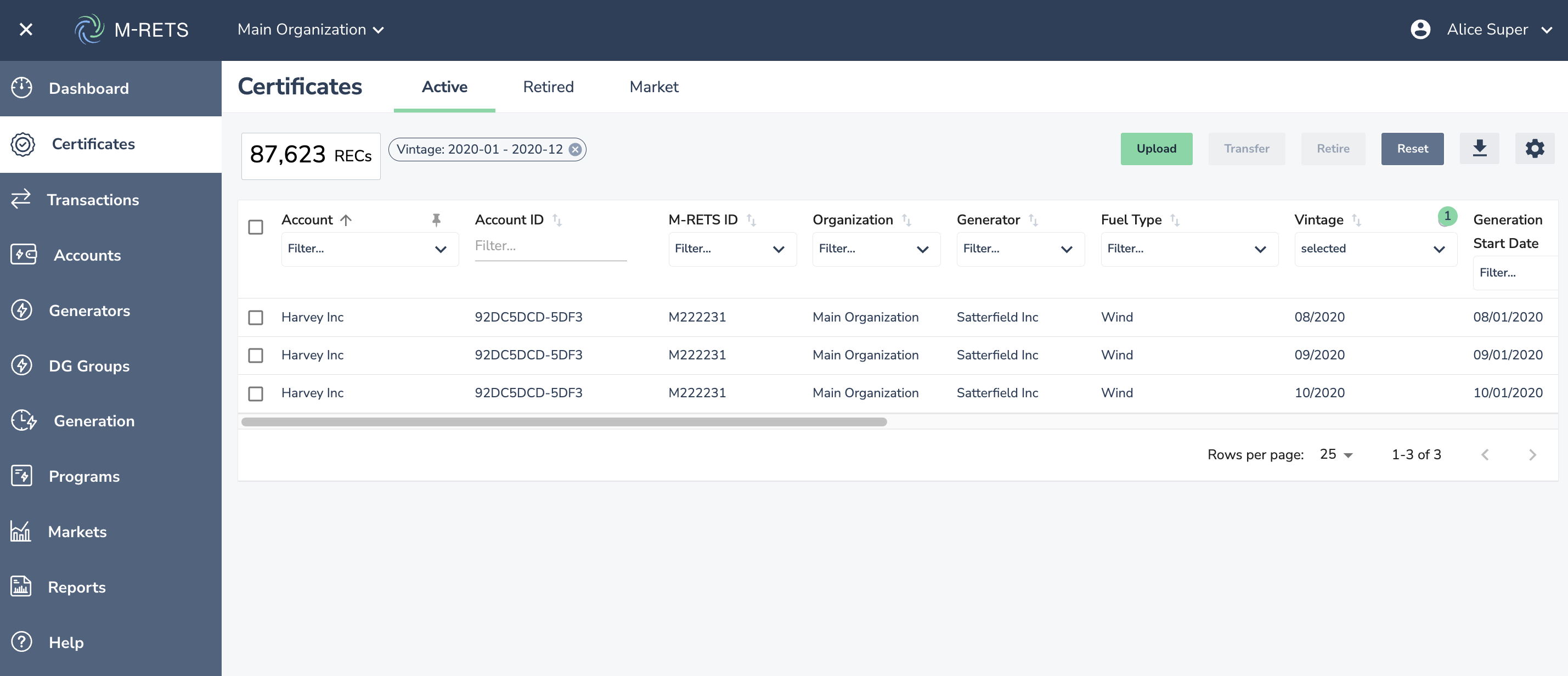Viewport: 1568px width, 676px height.
Task: Go to Transactions via sidebar icon
Action: coord(21,199)
